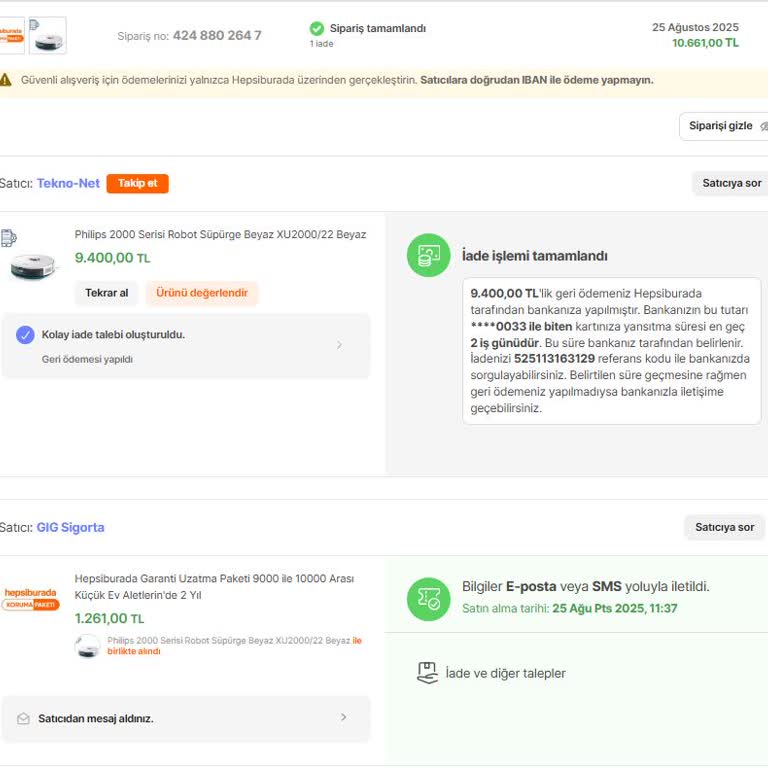Image resolution: width=768 pixels, height=768 pixels.
Task: Expand Satıcıdan mesaj aldınız row chevron
Action: pos(343,718)
